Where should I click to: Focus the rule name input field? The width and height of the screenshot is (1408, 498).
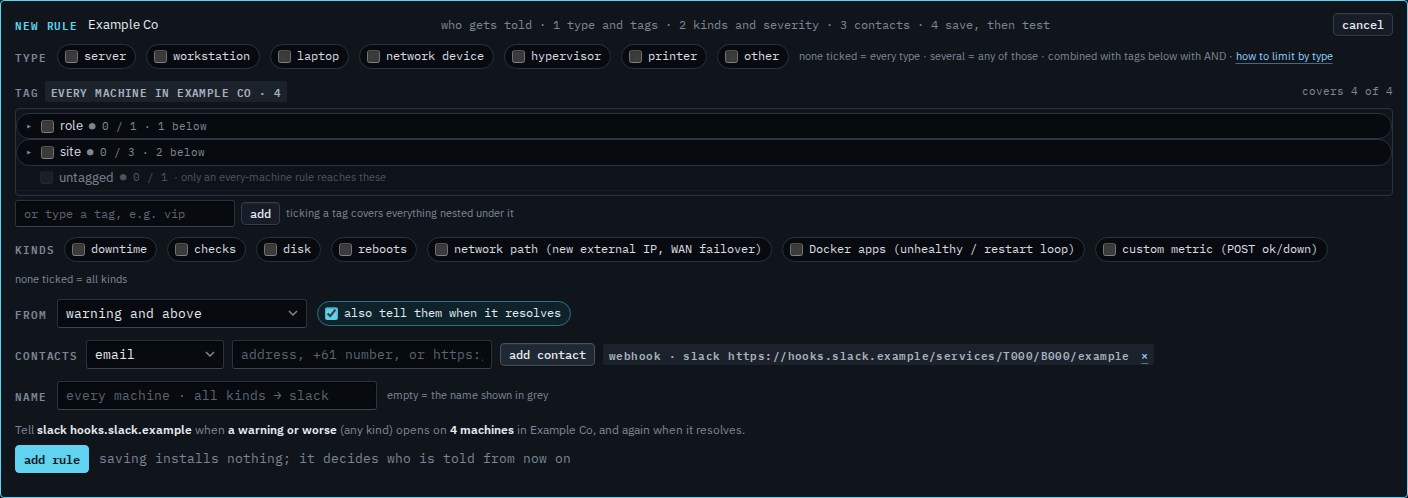[217, 395]
